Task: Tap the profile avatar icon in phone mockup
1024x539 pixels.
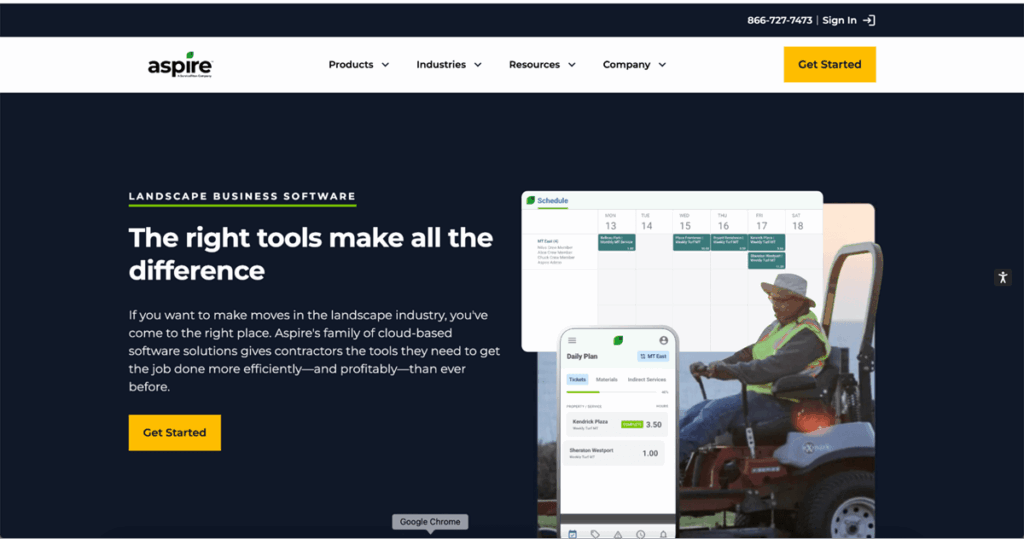Action: click(x=663, y=341)
